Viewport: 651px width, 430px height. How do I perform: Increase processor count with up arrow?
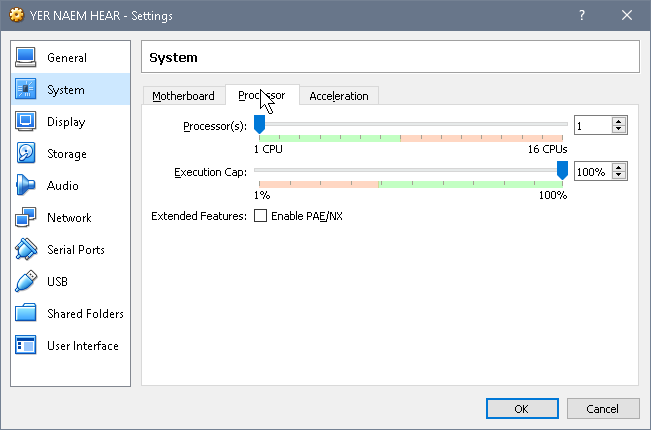[619, 122]
